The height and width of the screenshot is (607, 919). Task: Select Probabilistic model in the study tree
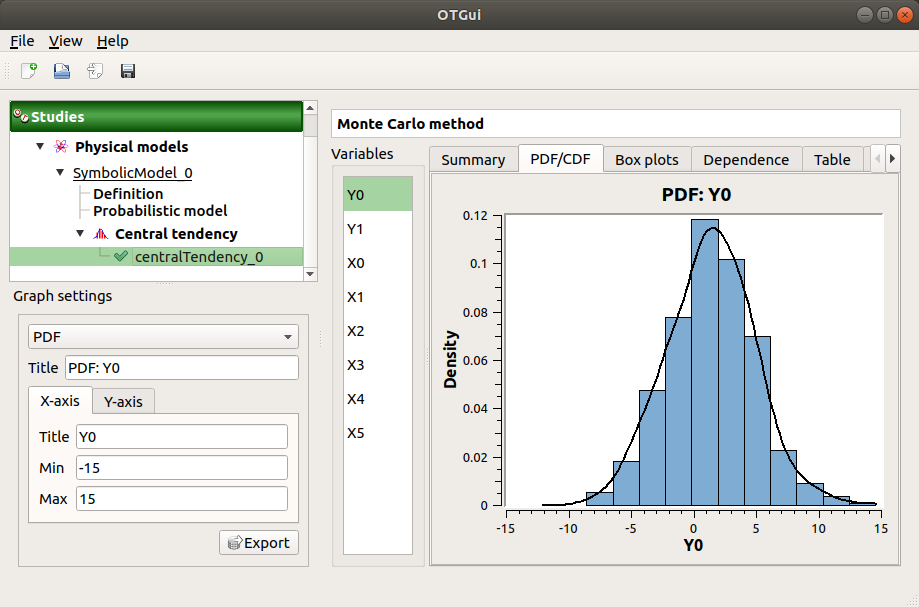tap(160, 211)
